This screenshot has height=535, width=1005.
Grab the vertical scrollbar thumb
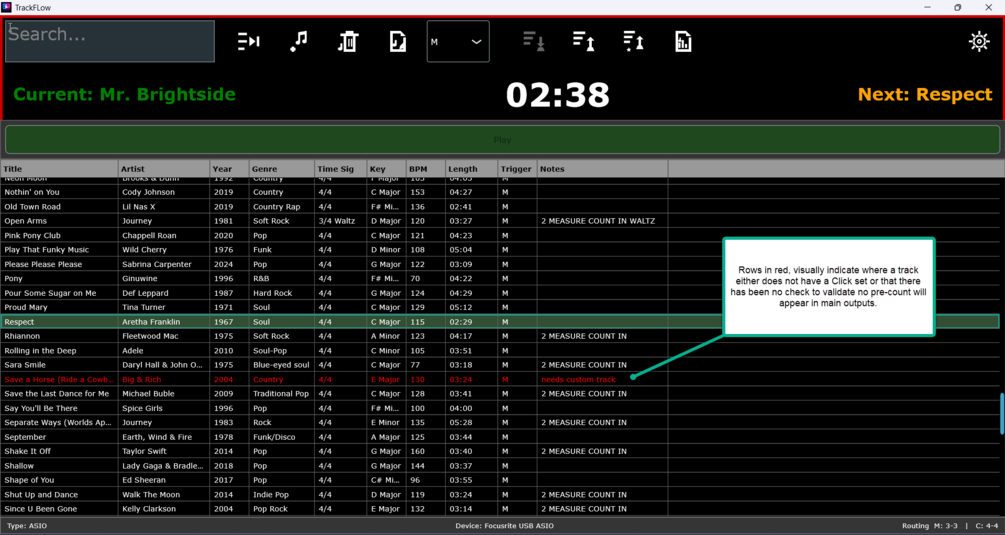[x=1001, y=414]
